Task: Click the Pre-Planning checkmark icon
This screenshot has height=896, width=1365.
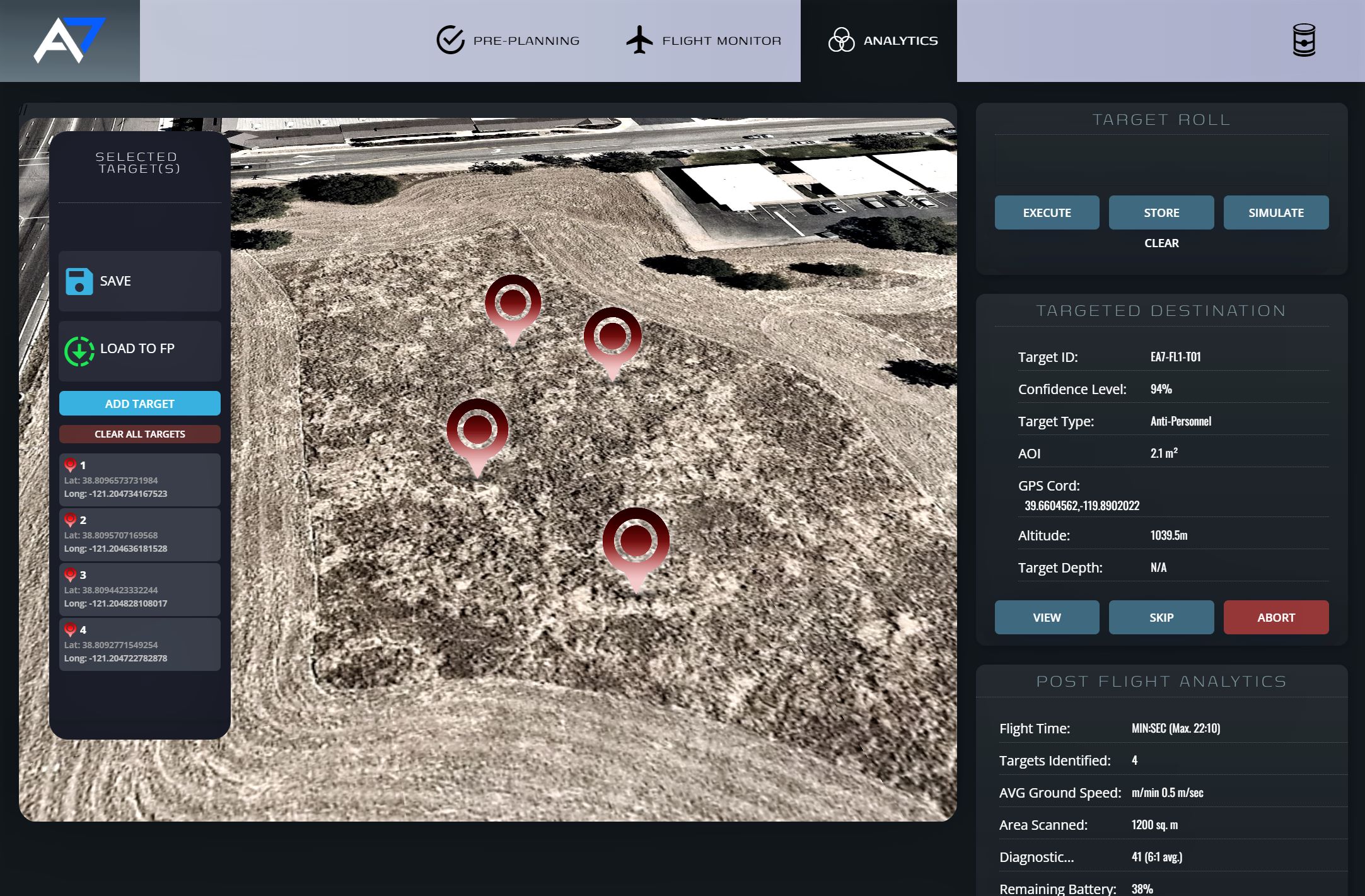Action: [x=450, y=40]
